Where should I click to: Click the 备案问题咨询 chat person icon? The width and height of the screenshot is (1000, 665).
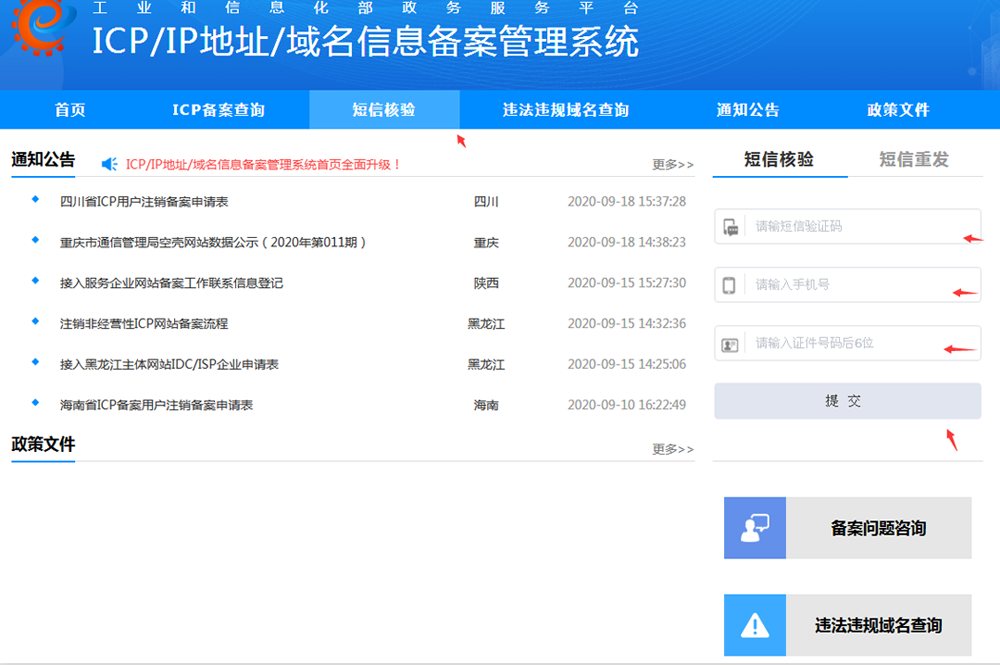(754, 528)
